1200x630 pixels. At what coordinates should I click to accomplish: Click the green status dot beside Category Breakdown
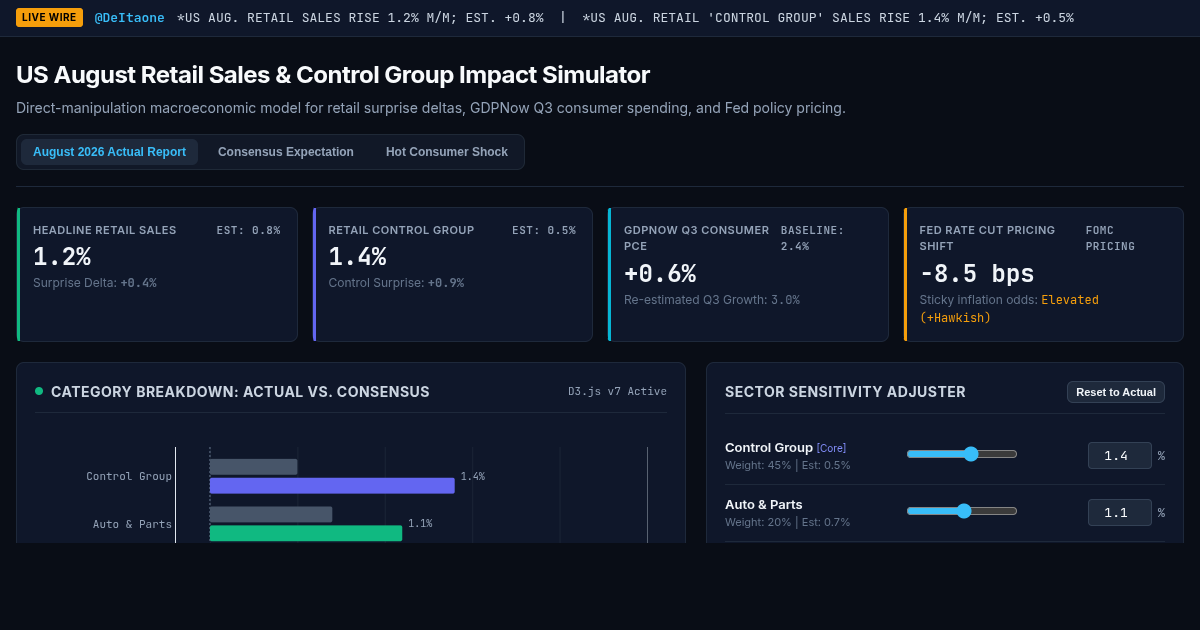39,391
